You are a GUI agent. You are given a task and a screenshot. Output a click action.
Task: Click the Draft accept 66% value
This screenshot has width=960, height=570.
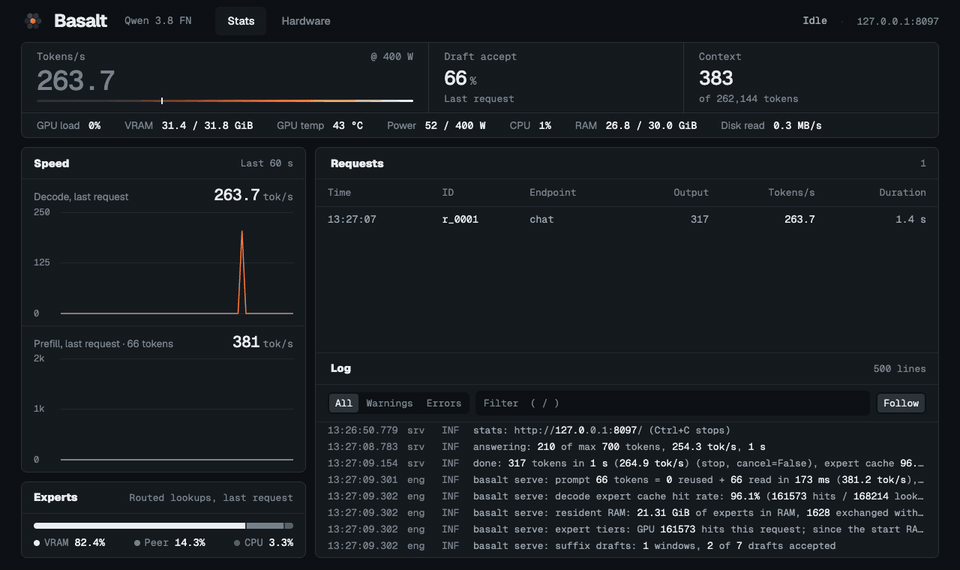click(x=460, y=78)
